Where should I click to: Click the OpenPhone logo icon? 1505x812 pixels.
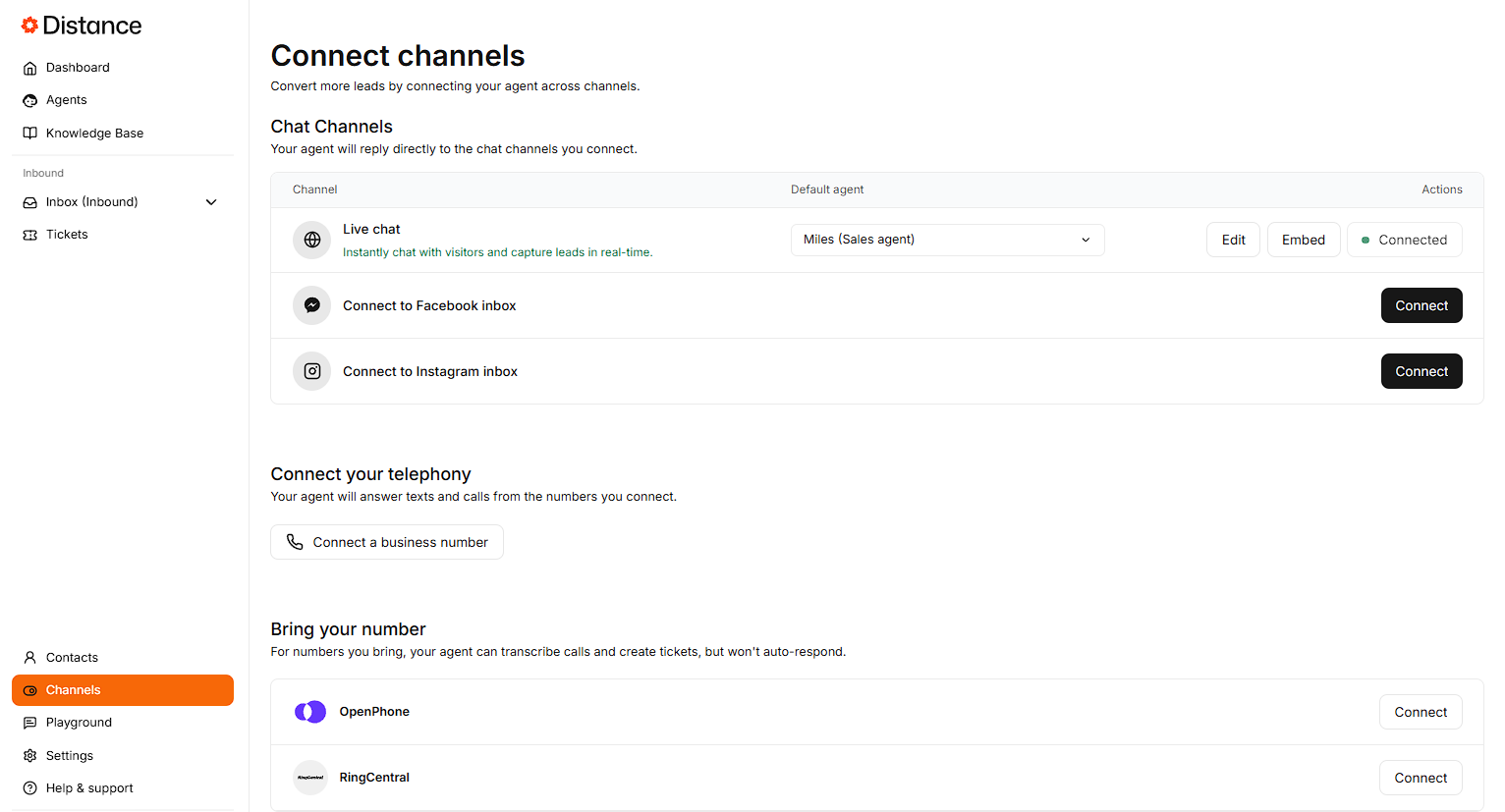pos(310,712)
